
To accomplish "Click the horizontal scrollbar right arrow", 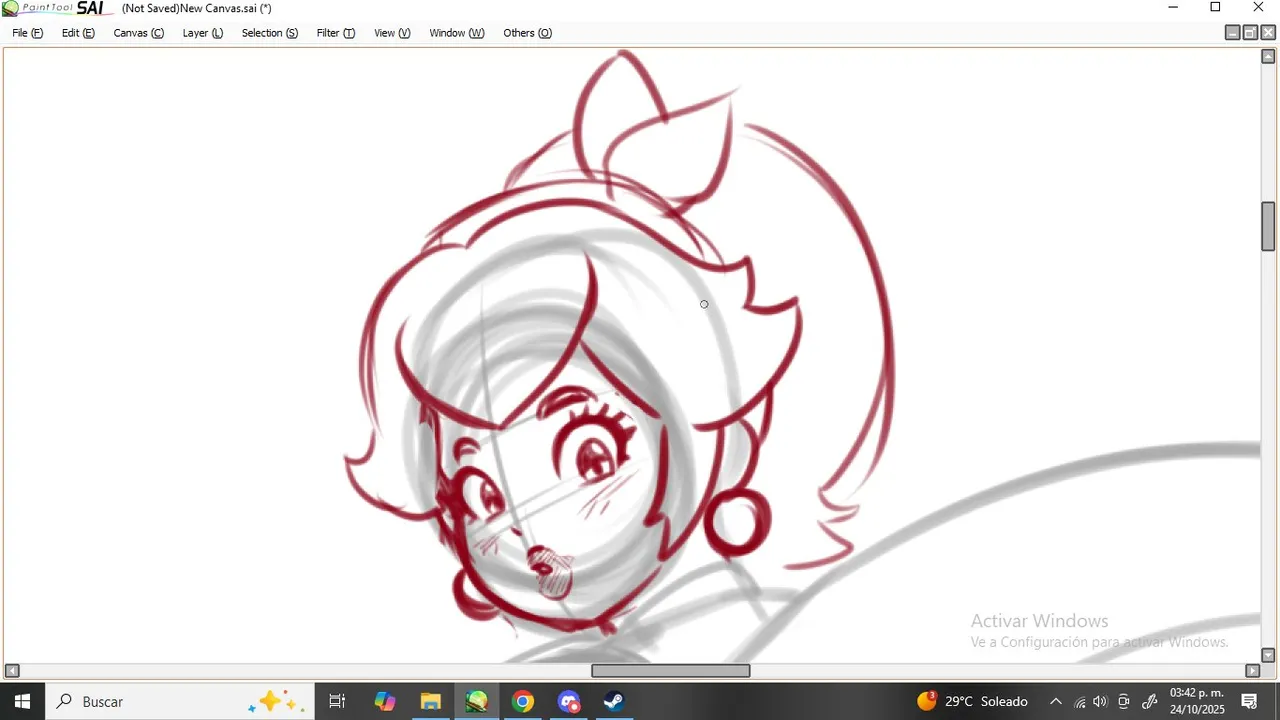I will click(1252, 671).
